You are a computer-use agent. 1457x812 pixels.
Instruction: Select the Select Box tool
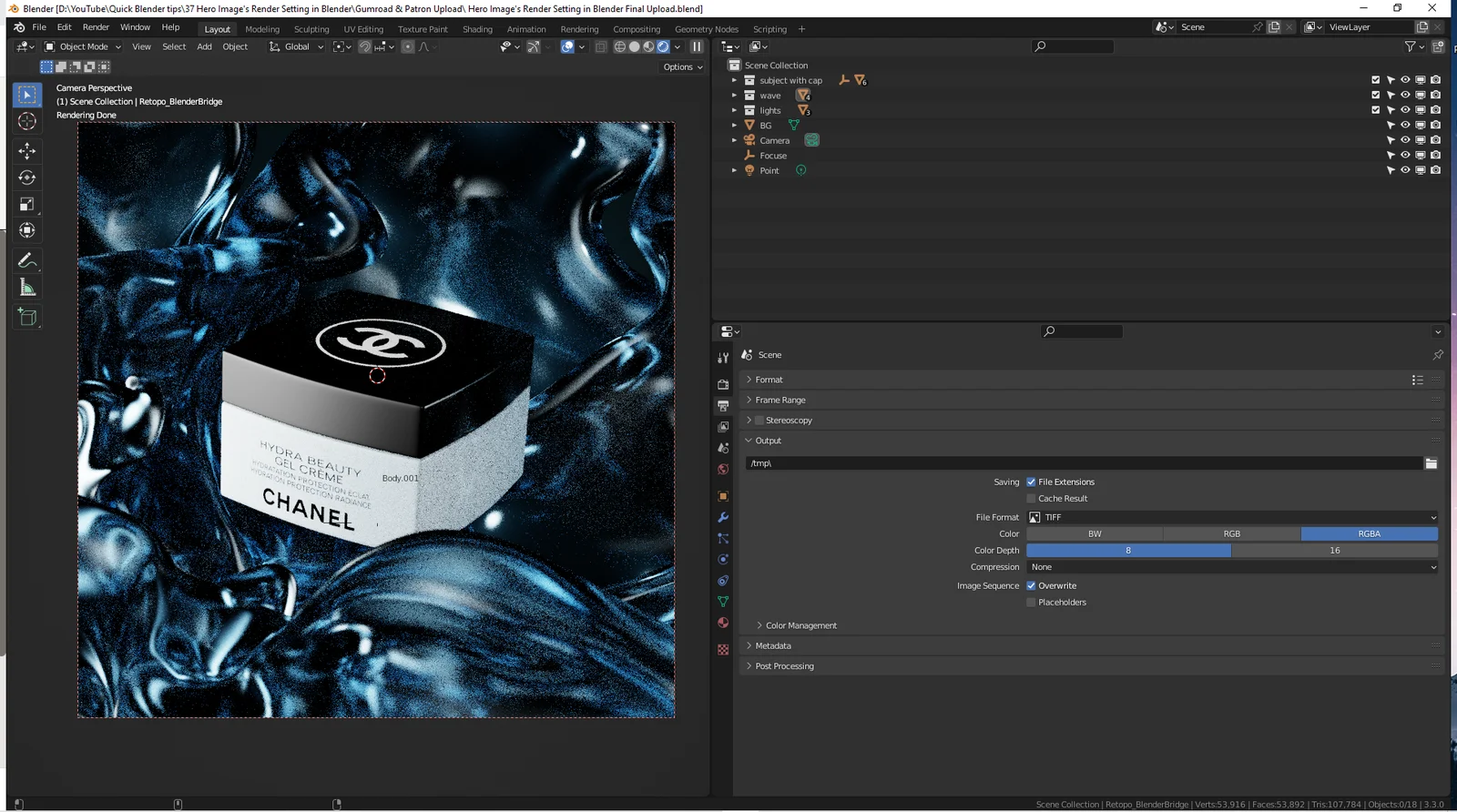[x=27, y=95]
